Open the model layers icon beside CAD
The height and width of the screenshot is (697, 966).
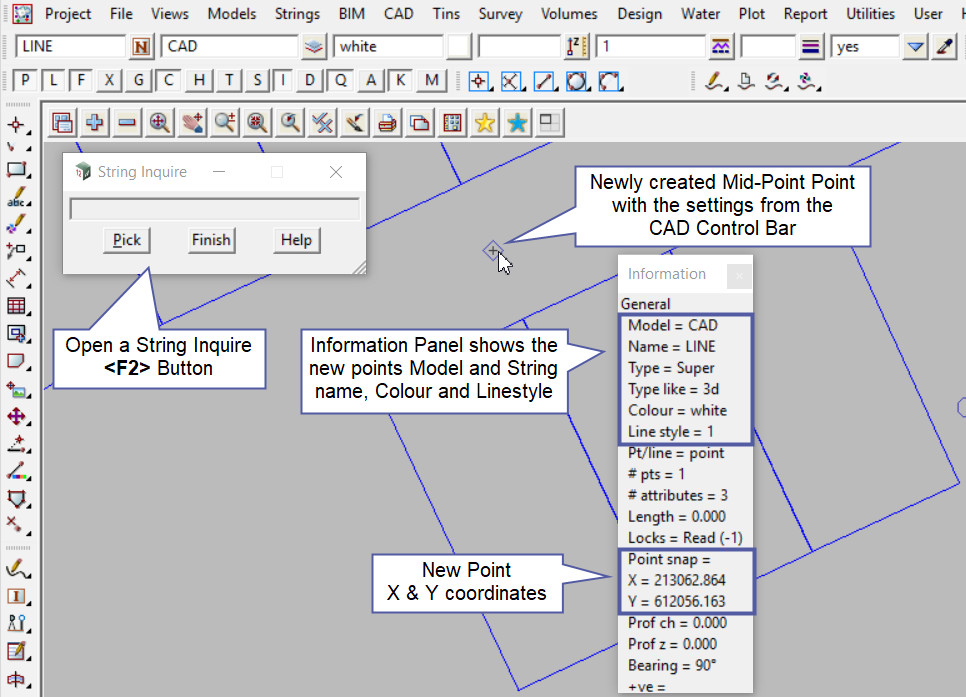[x=315, y=47]
